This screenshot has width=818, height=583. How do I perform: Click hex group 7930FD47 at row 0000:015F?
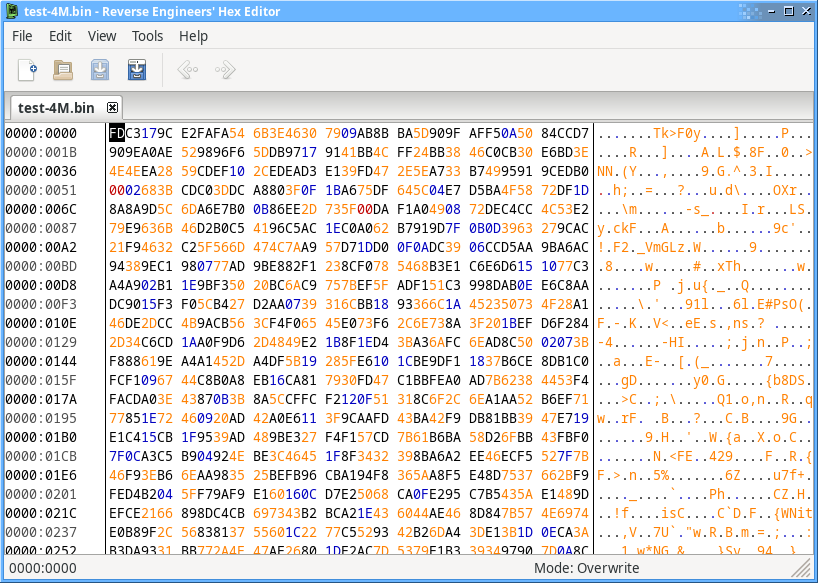click(x=357, y=381)
